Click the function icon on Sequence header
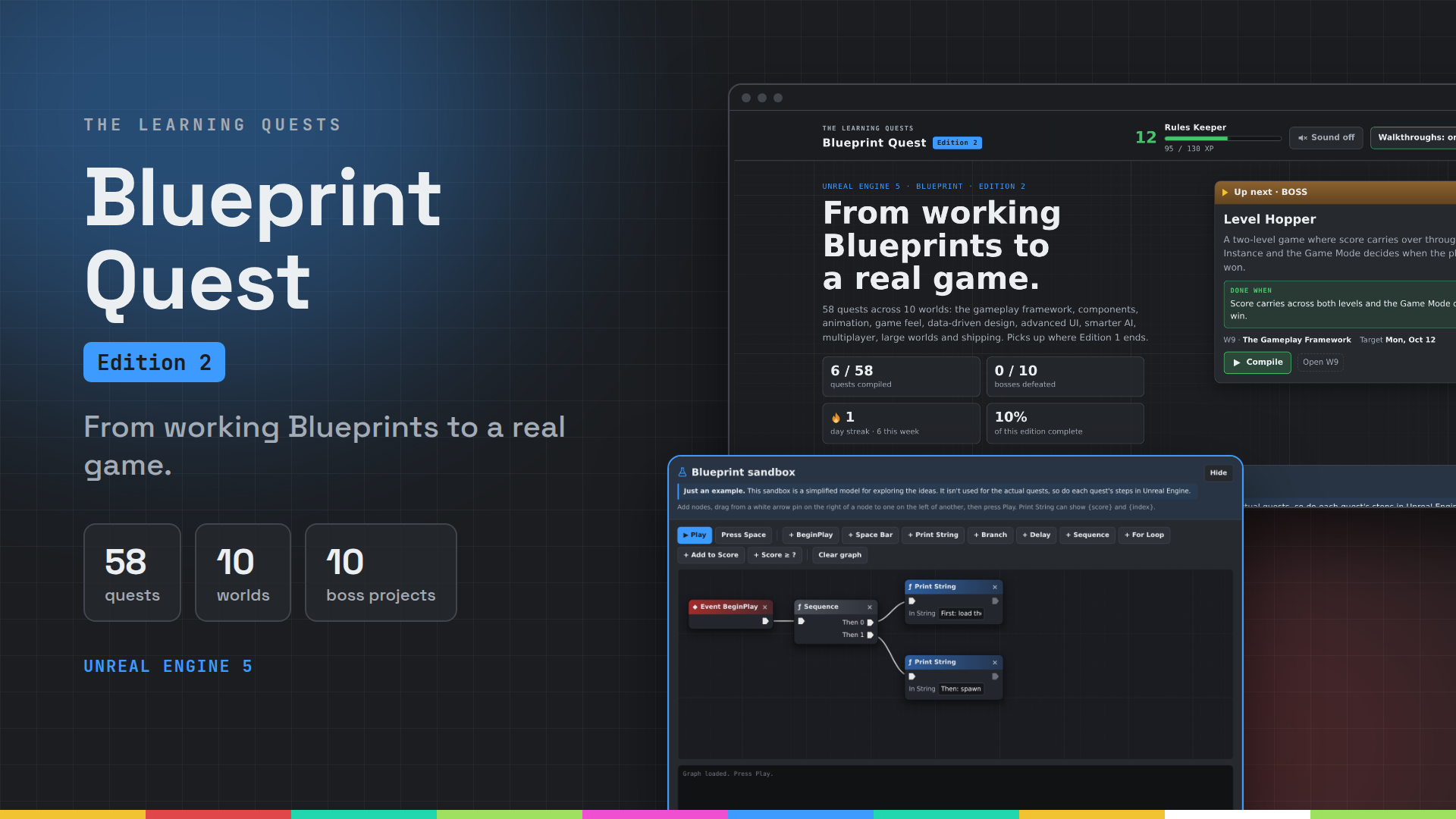 coord(799,607)
